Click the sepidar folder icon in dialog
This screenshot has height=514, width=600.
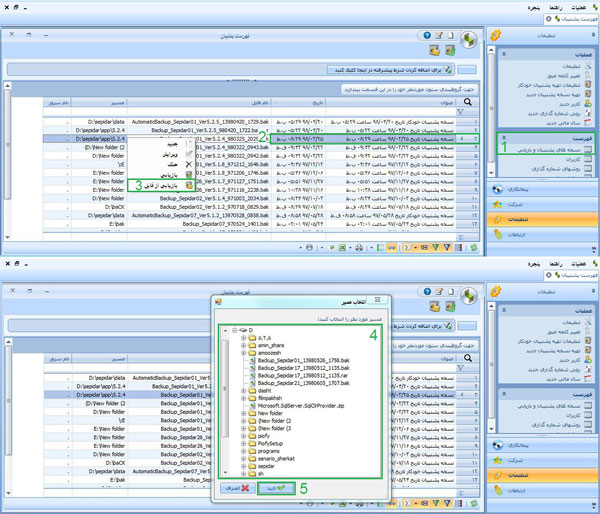[252, 467]
